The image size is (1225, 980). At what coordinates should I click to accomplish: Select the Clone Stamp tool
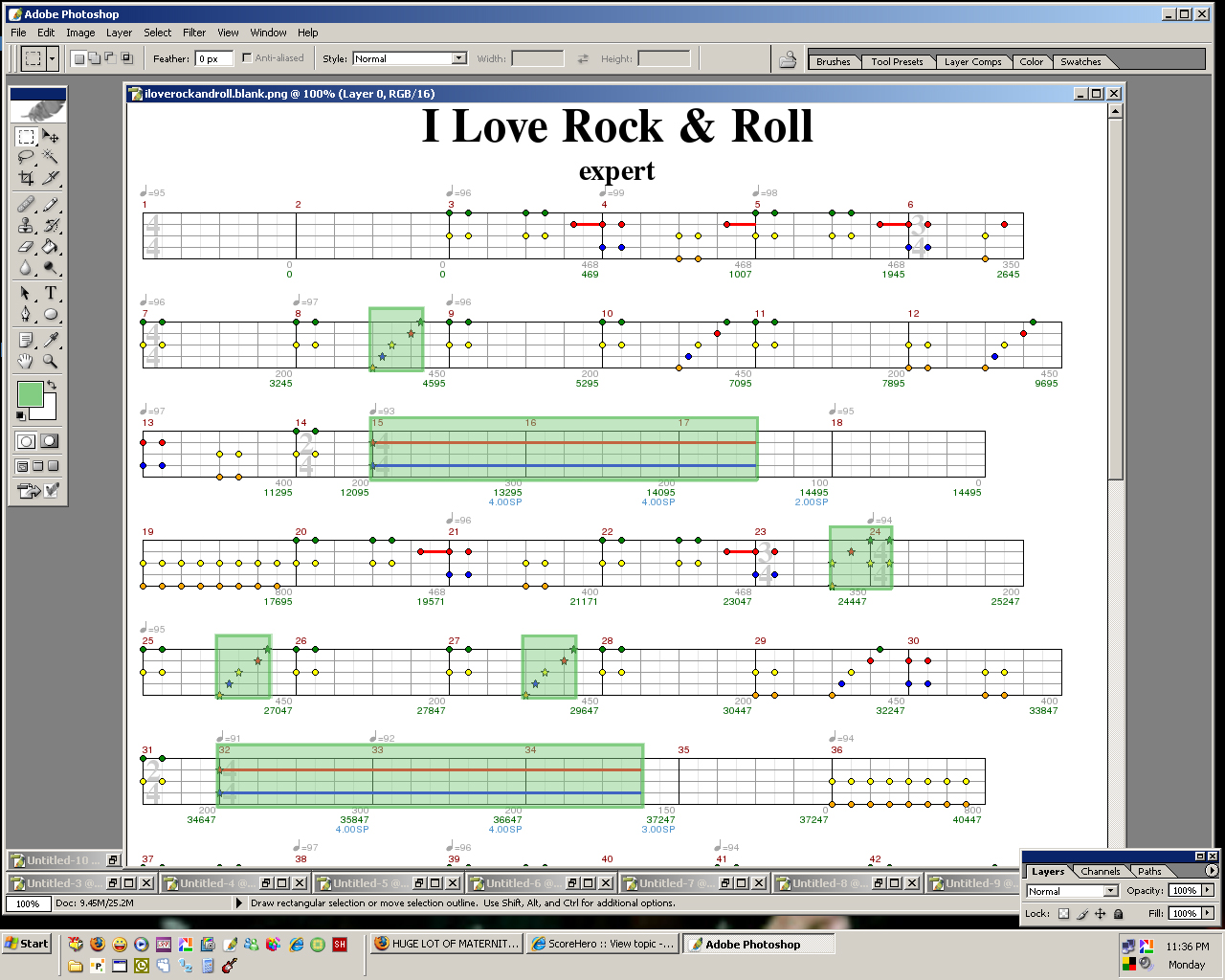[x=26, y=225]
